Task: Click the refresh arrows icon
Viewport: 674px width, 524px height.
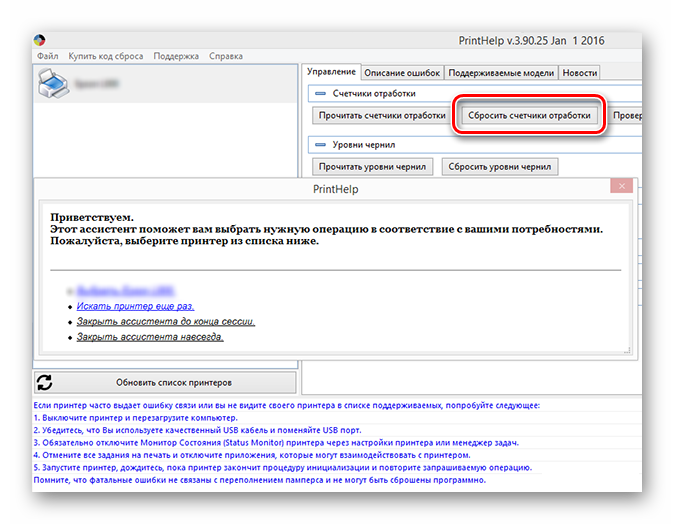Action: pyautogui.click(x=45, y=383)
